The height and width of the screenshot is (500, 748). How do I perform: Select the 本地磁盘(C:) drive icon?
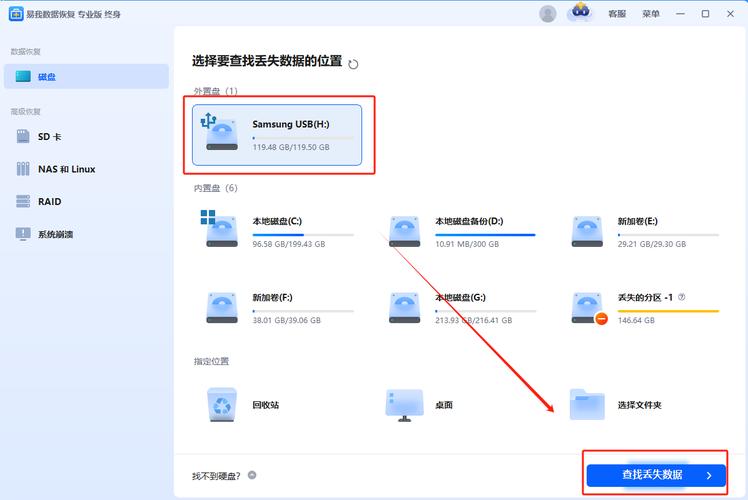220,229
